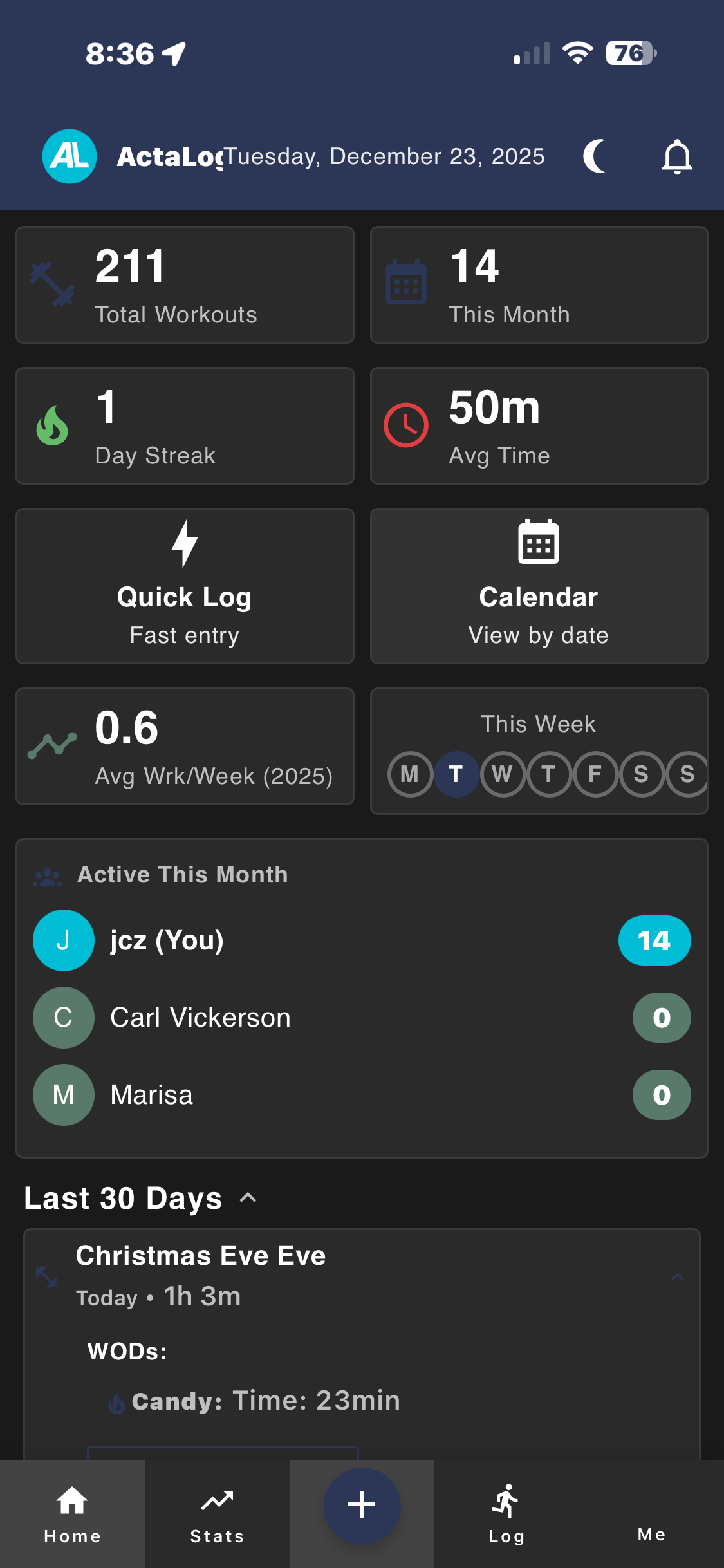Collapse Christmas Eve Eve workout card
724x1568 pixels.
[677, 1277]
